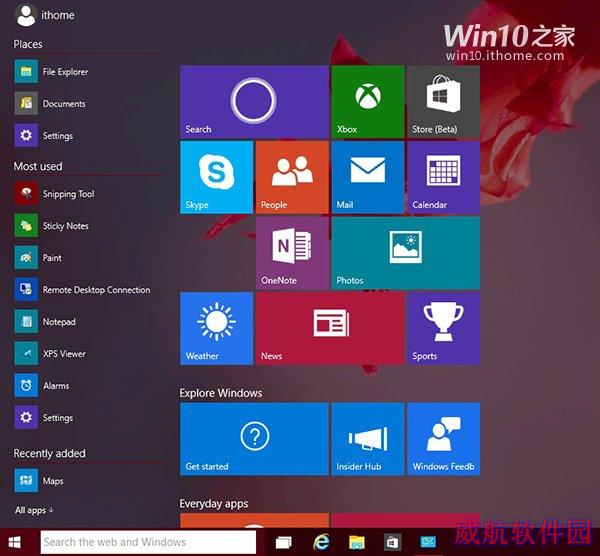Click the Everyday apps group header
600x556 pixels.
[x=214, y=504]
